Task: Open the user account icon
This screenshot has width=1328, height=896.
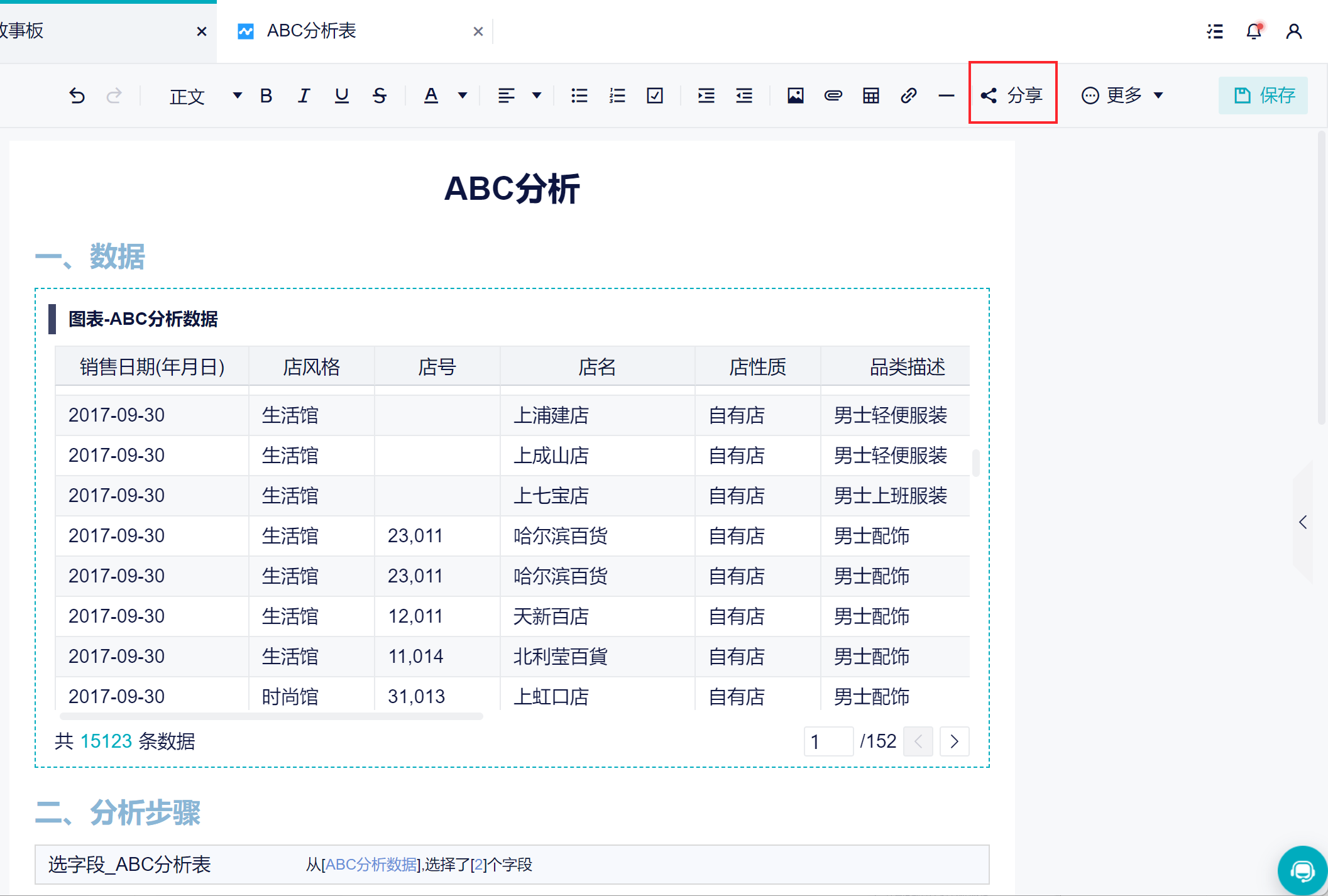Action: tap(1293, 31)
